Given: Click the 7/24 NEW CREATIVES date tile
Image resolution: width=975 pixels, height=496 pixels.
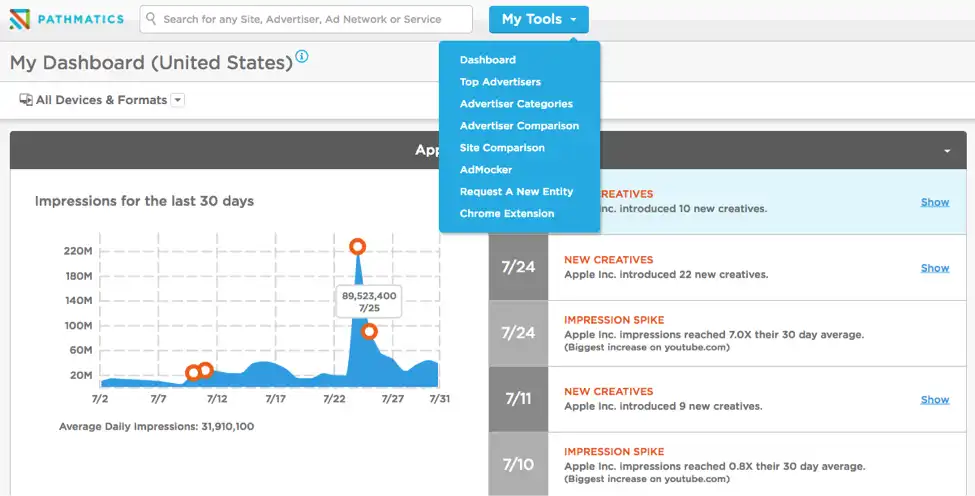Looking at the screenshot, I should 519,267.
